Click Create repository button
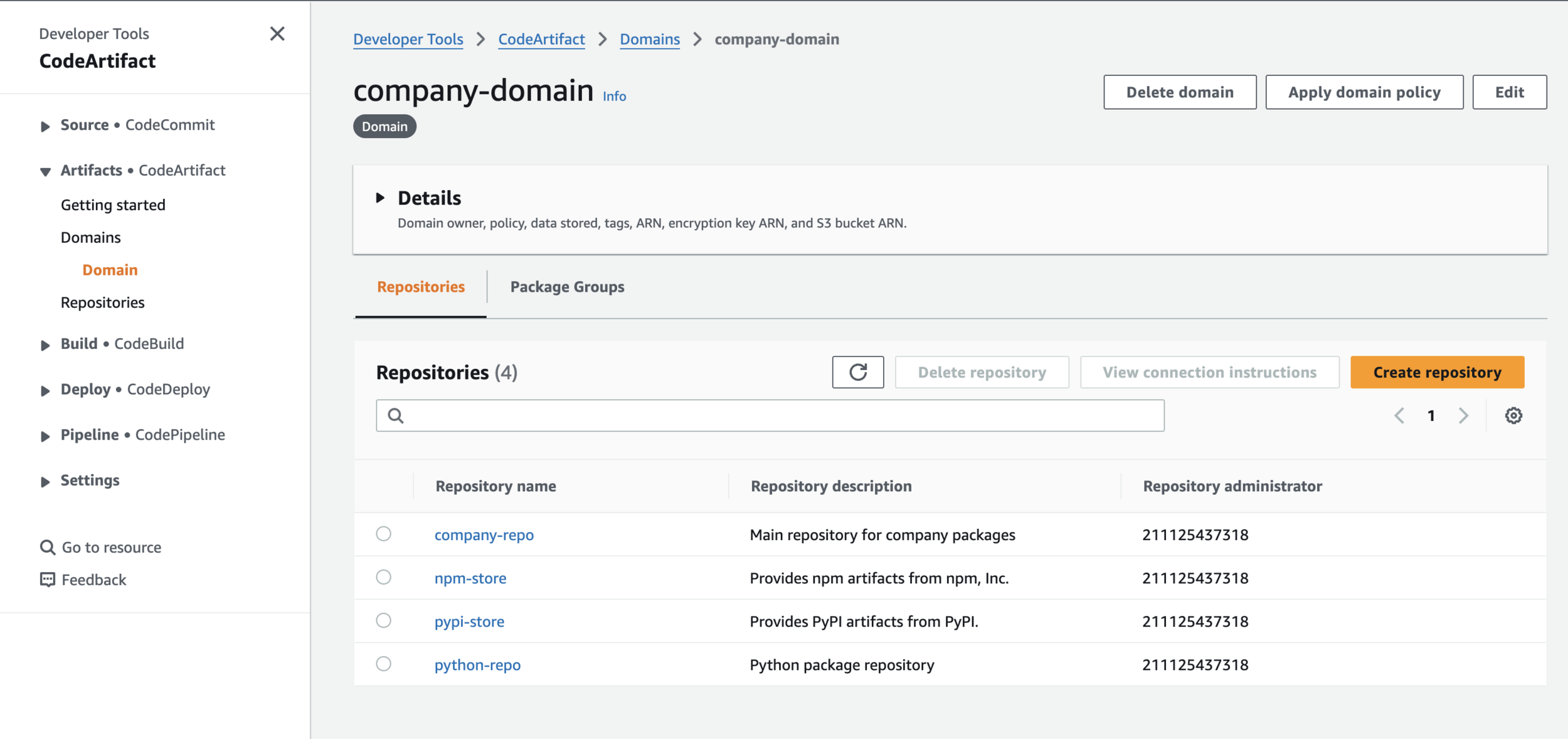The width and height of the screenshot is (1568, 739). pos(1437,372)
